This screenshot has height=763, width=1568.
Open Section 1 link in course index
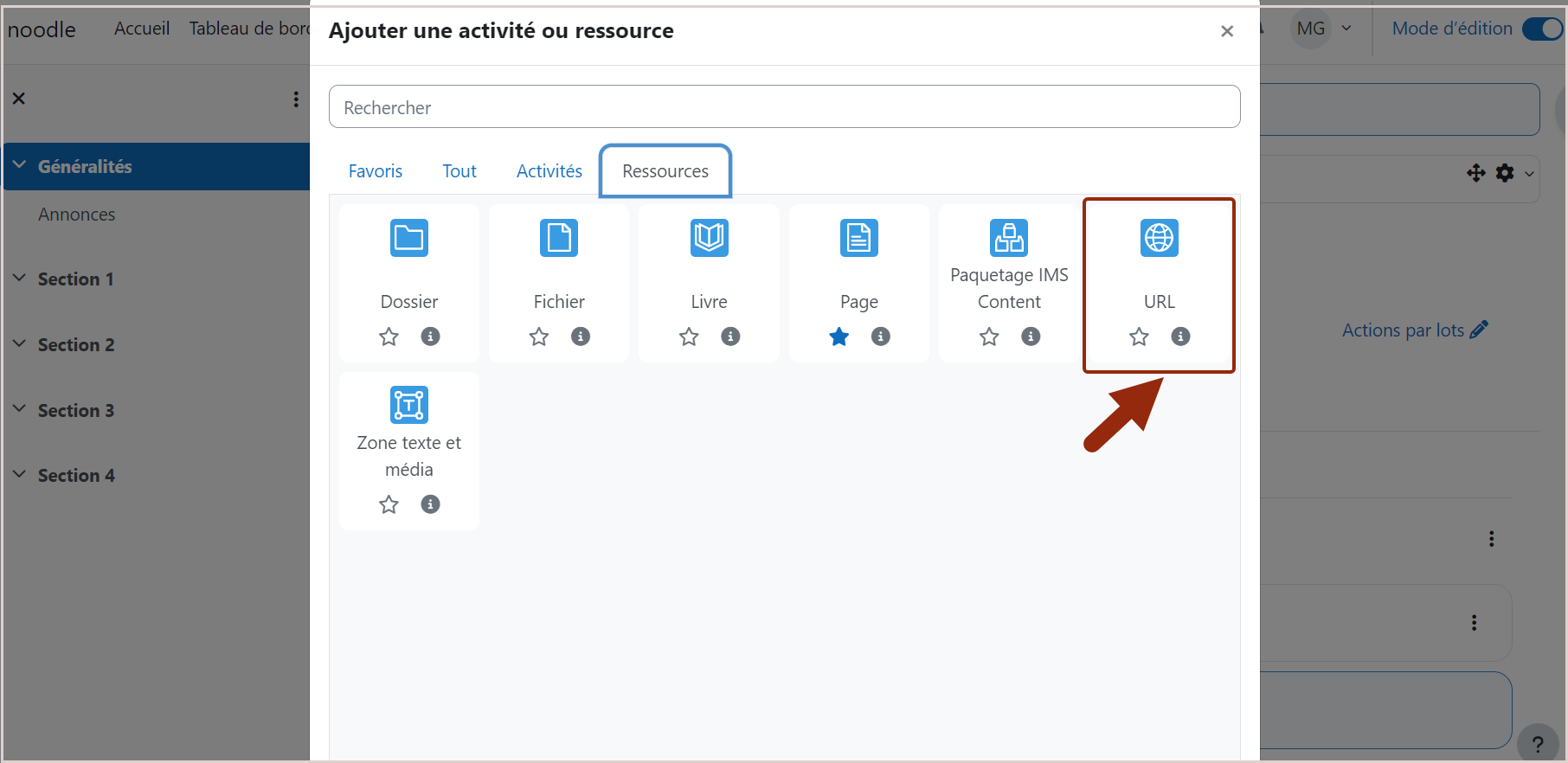click(76, 279)
